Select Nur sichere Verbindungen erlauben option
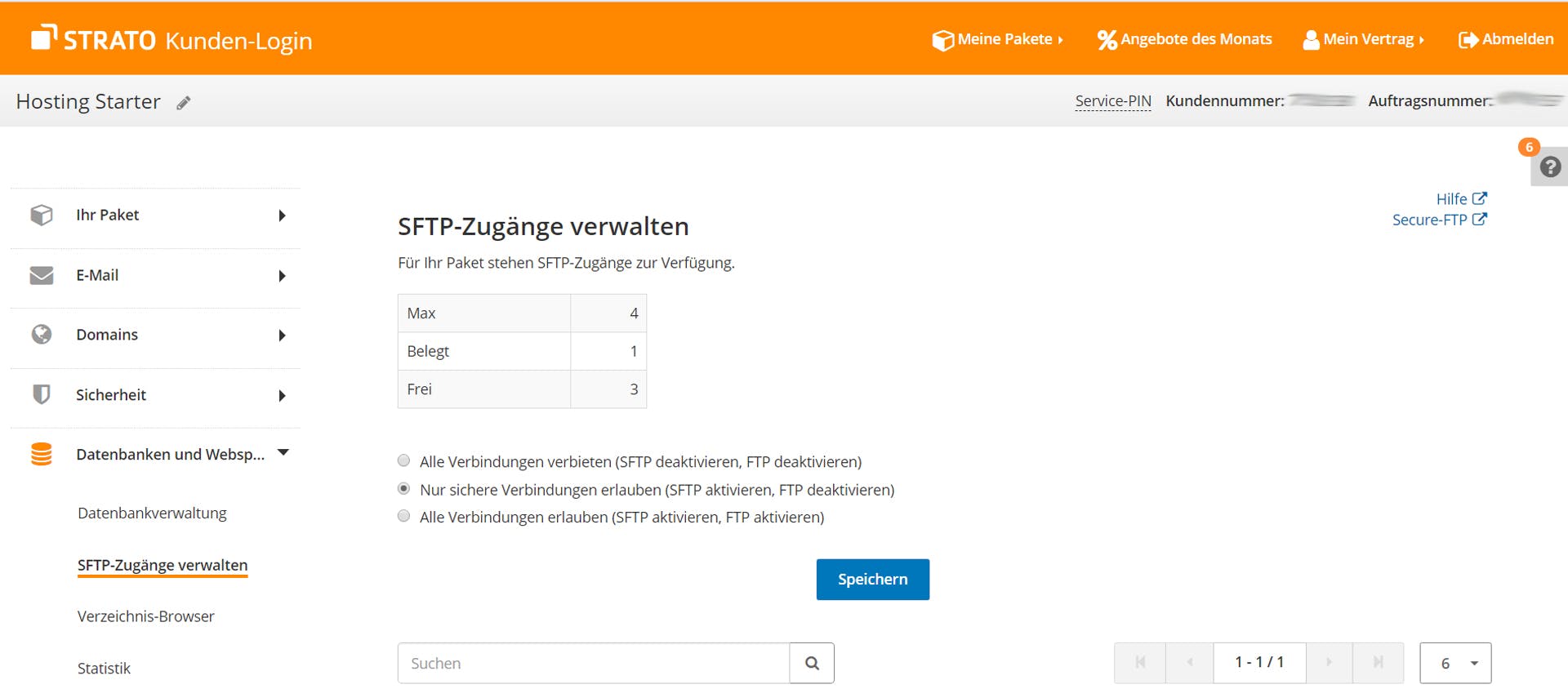Image resolution: width=1568 pixels, height=689 pixels. pyautogui.click(x=403, y=488)
